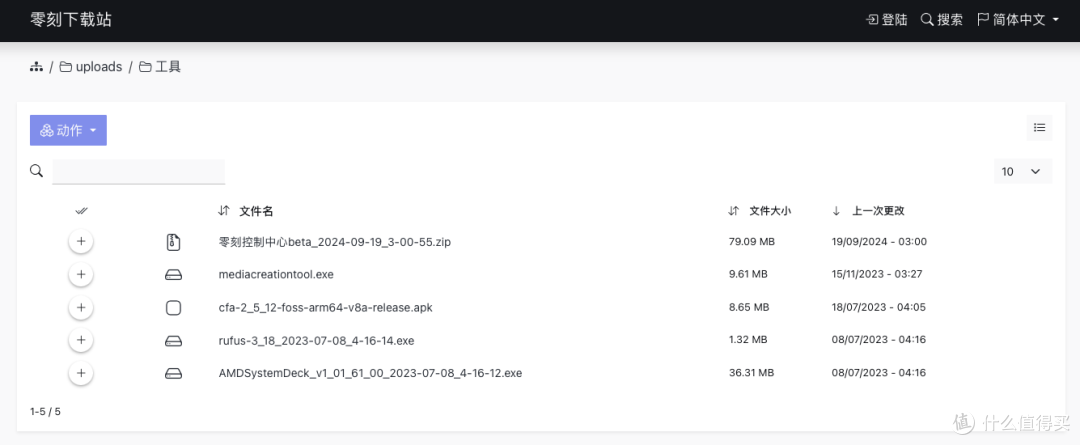Viewport: 1080px width, 445px height.
Task: Focus the file filter text field
Action: [x=138, y=172]
